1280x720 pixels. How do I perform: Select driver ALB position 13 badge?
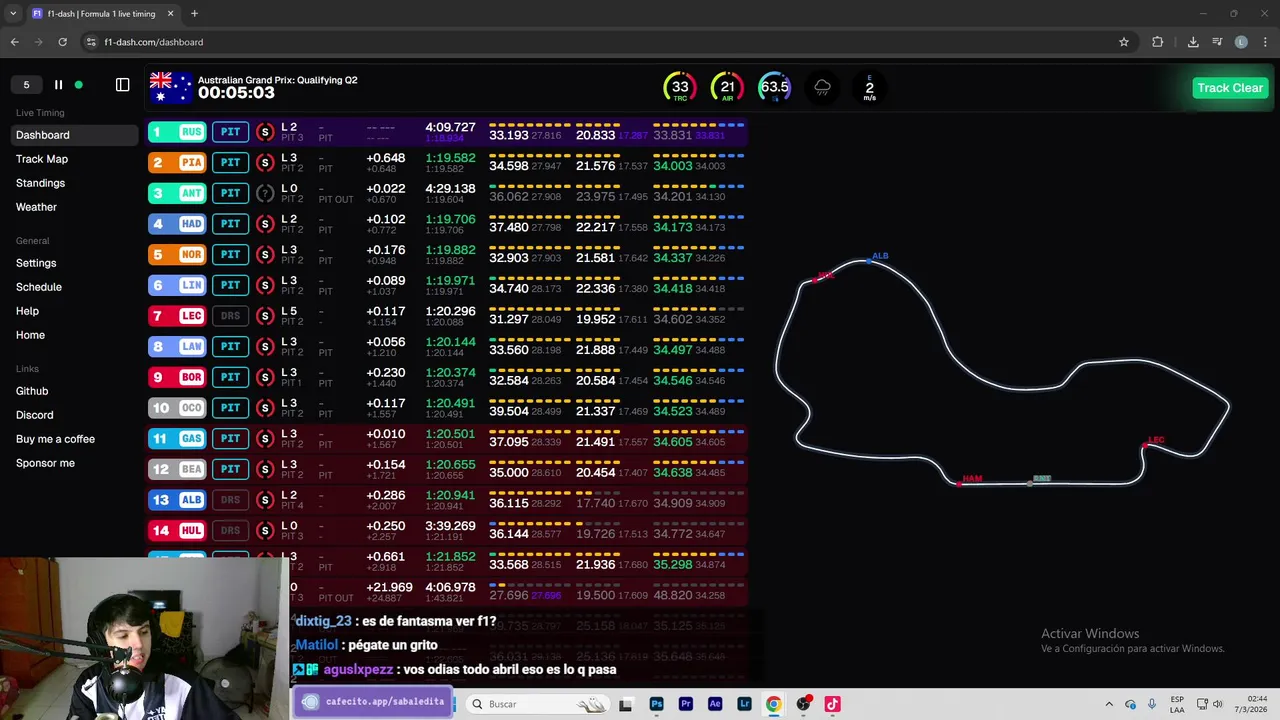point(177,500)
